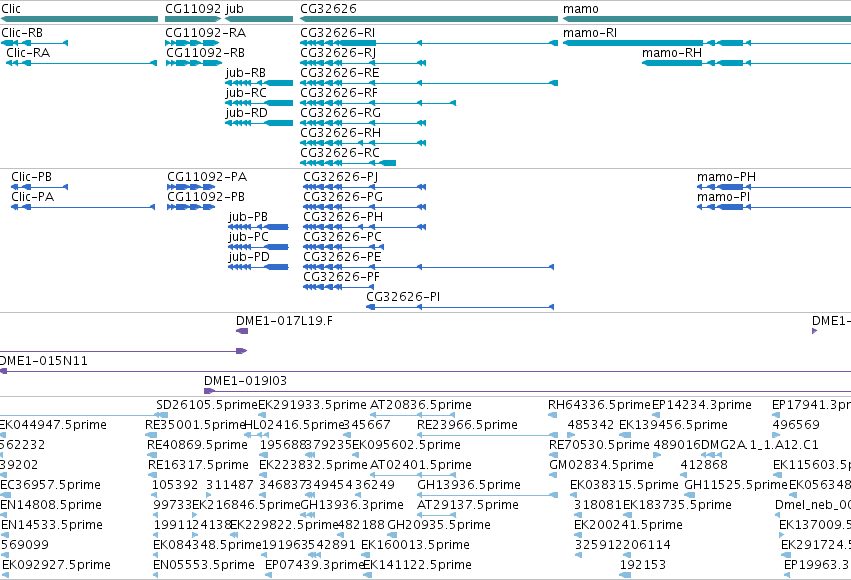Image resolution: width=851 pixels, height=580 pixels.
Task: Open protein label CG32626-PC
Action: click(342, 237)
